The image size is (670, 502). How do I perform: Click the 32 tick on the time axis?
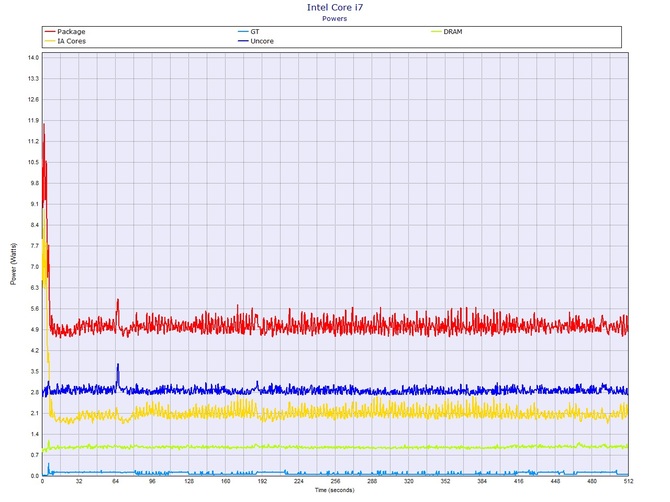[79, 481]
